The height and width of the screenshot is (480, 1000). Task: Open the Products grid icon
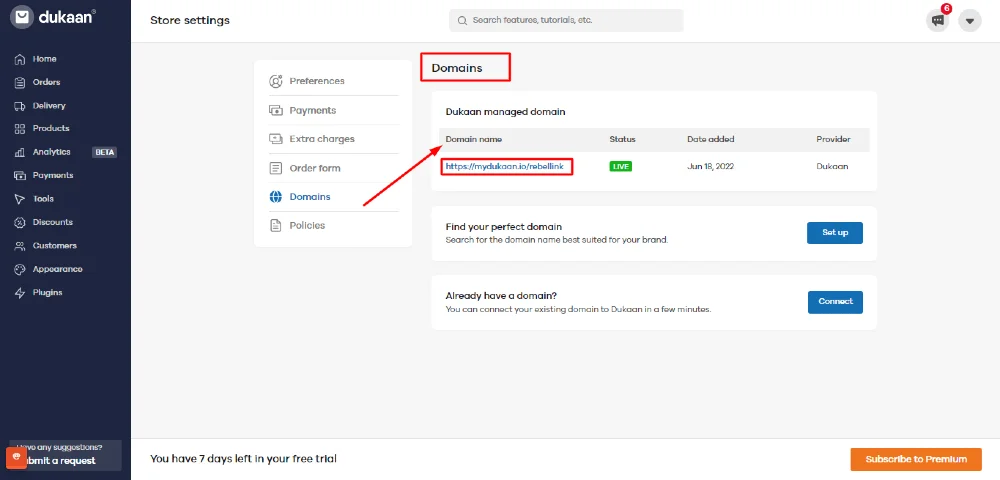tap(20, 129)
